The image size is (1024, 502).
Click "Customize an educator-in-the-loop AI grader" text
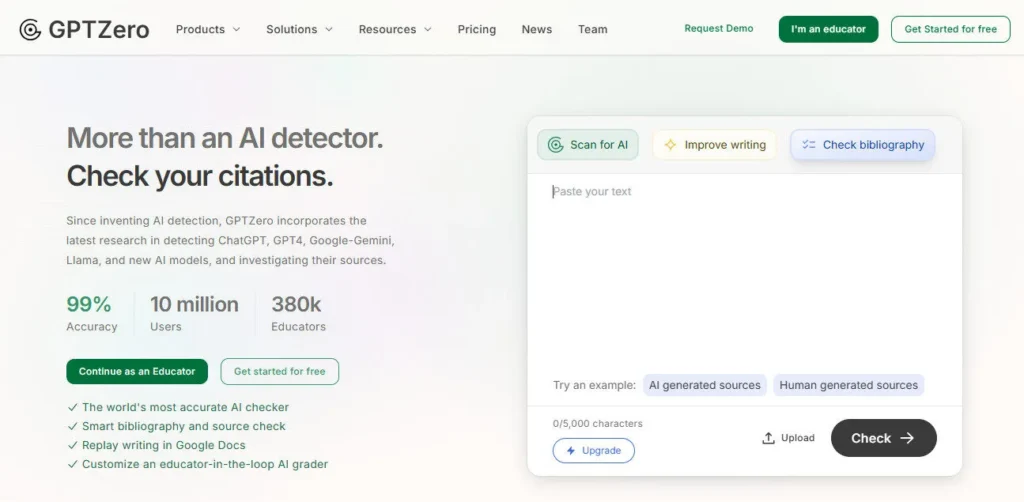pyautogui.click(x=205, y=464)
